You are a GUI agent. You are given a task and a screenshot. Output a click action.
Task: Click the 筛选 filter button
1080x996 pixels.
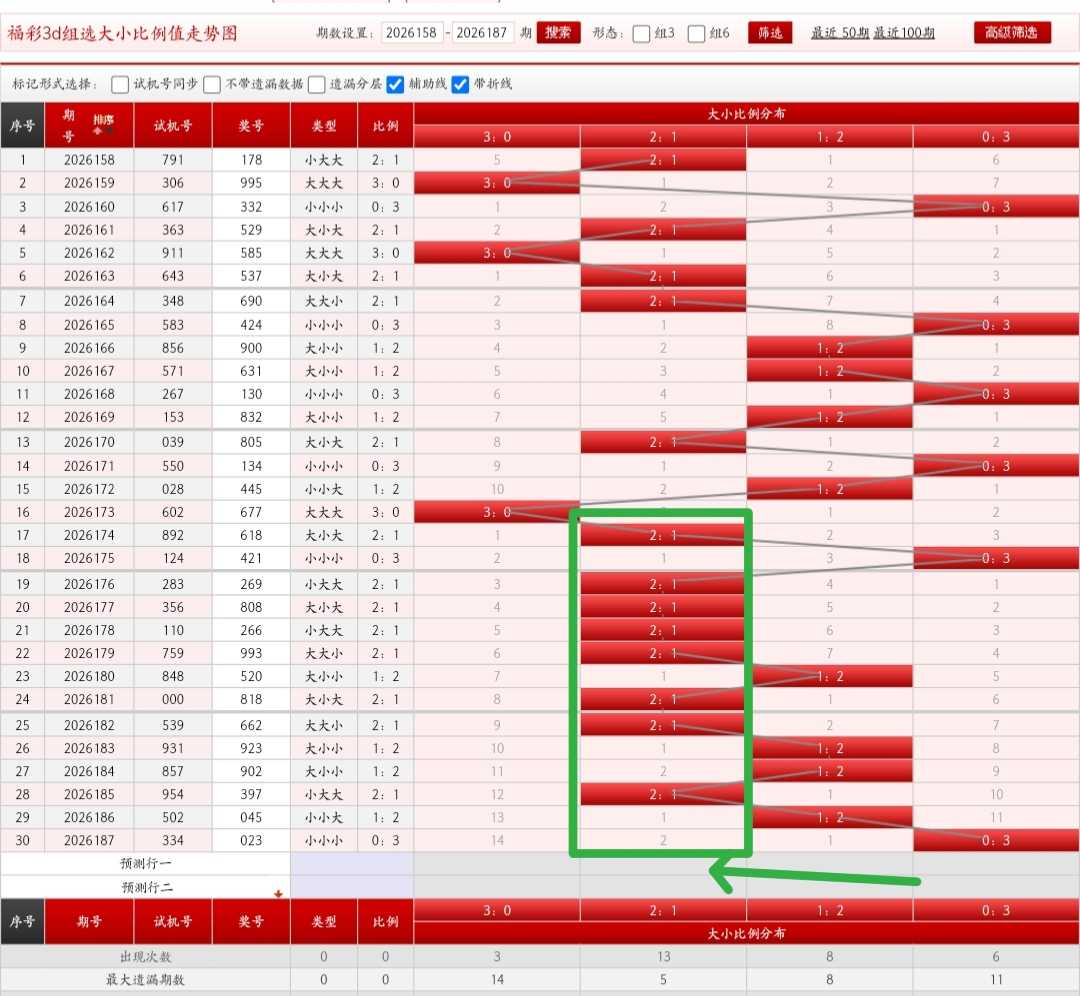point(770,32)
